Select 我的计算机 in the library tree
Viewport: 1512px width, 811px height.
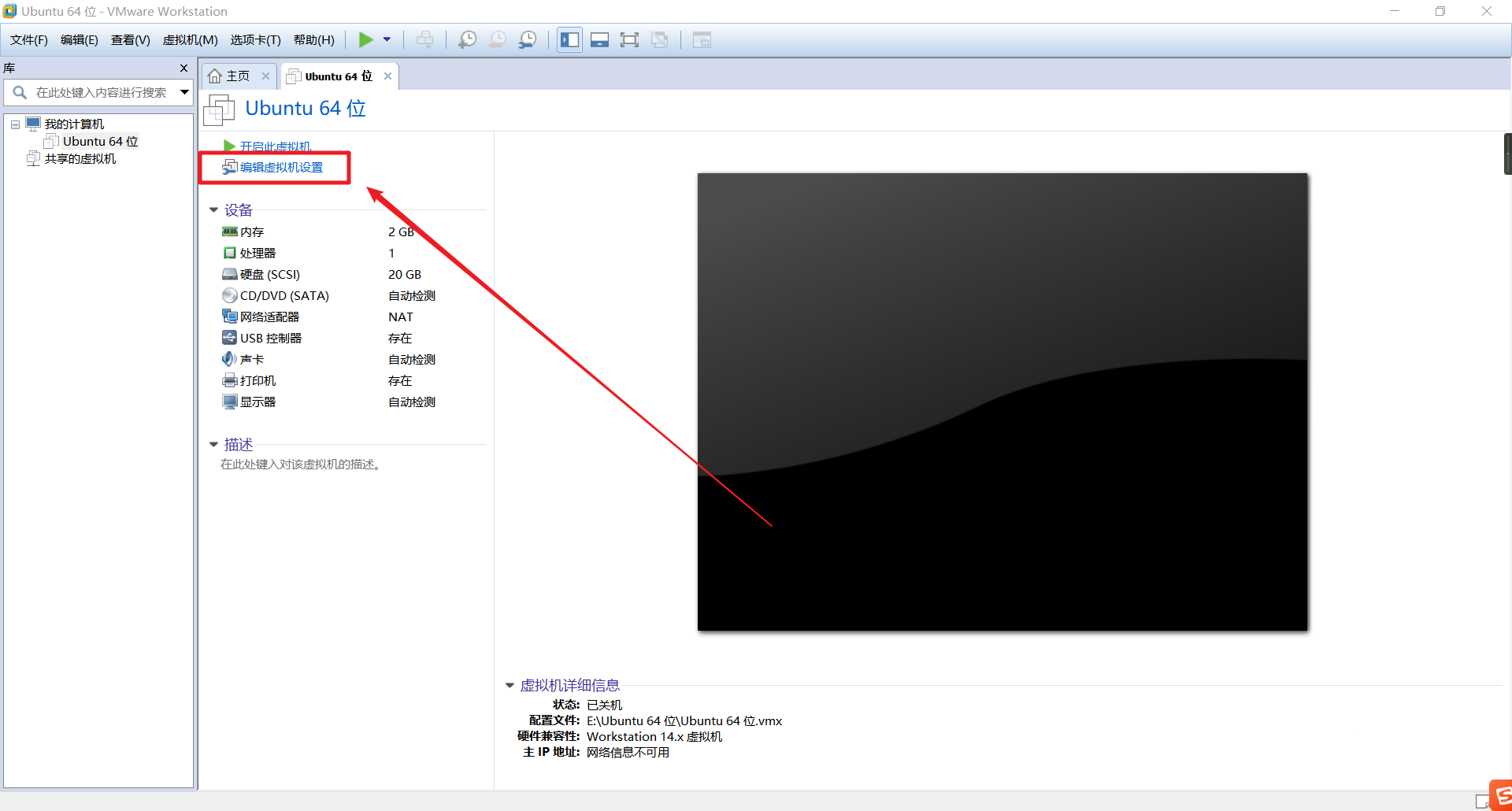pyautogui.click(x=75, y=124)
